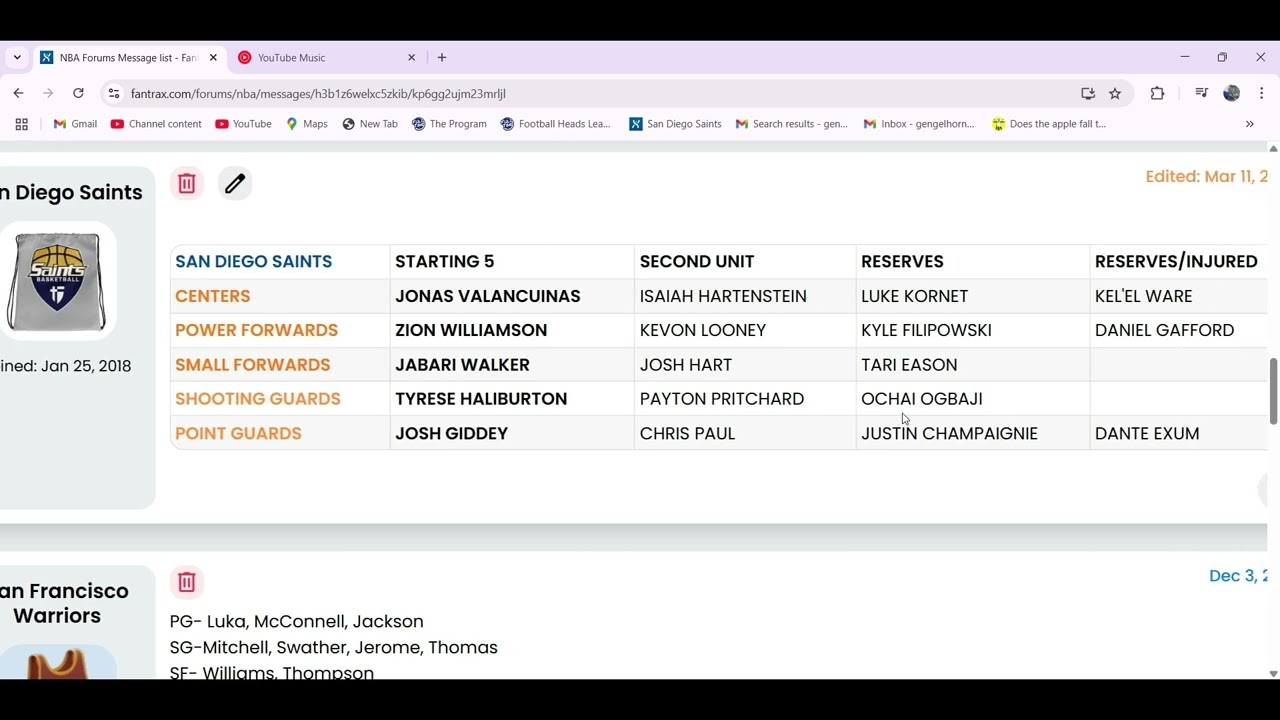The image size is (1280, 720).
Task: Select the LUKE KORNET cell
Action: (972, 296)
